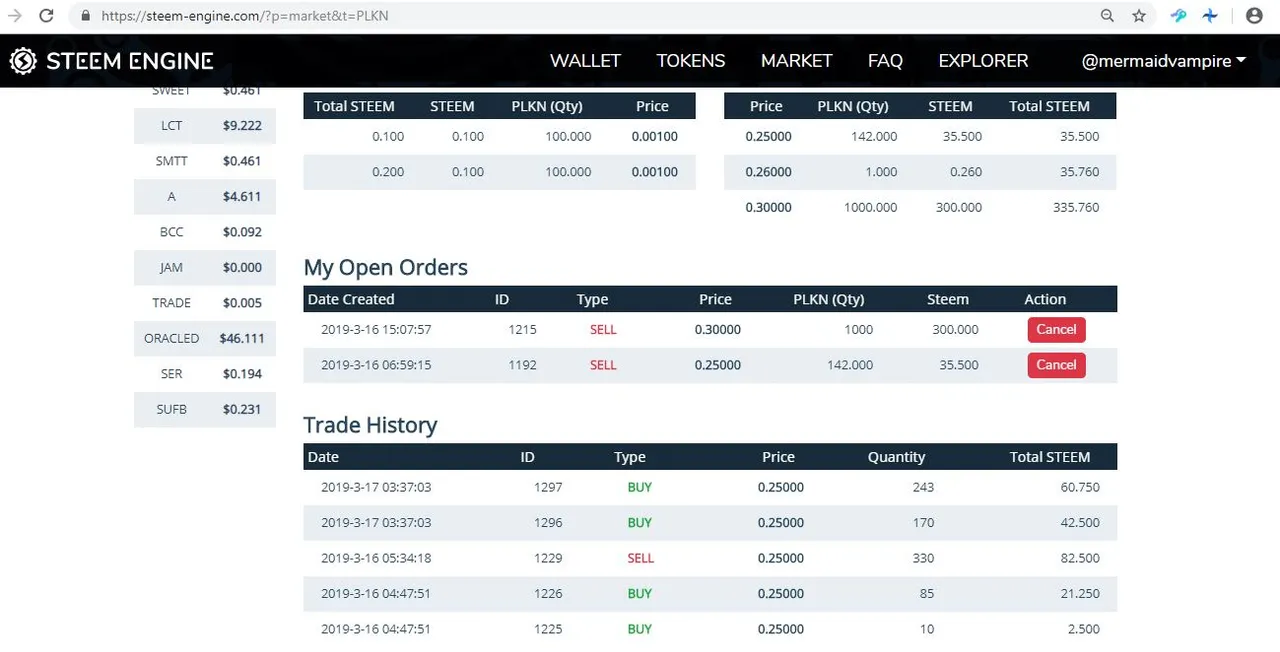Select LCT token in sidebar
The width and height of the screenshot is (1280, 652).
[x=205, y=126]
